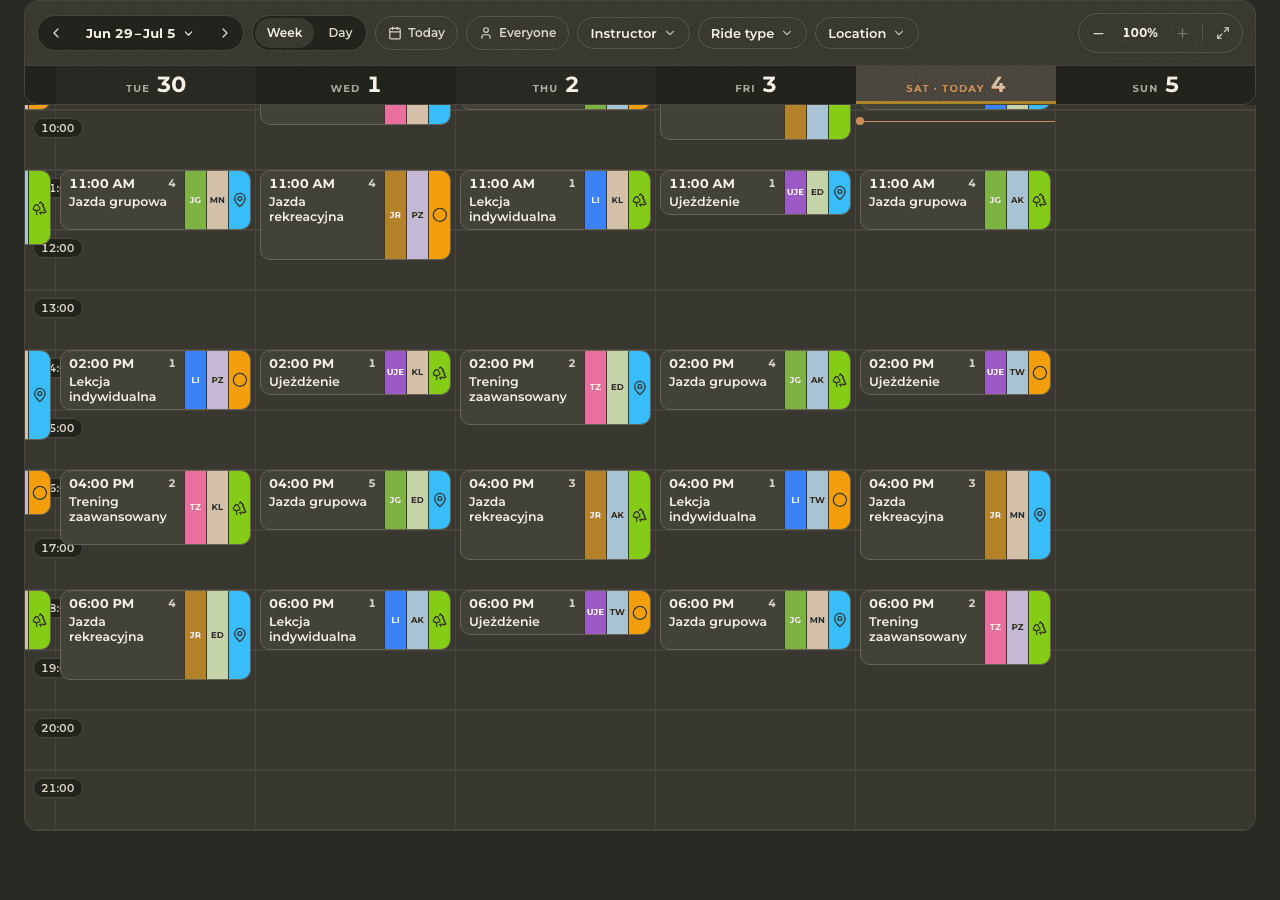Expand calendar to fullscreen
Viewport: 1280px width, 900px height.
click(x=1223, y=33)
